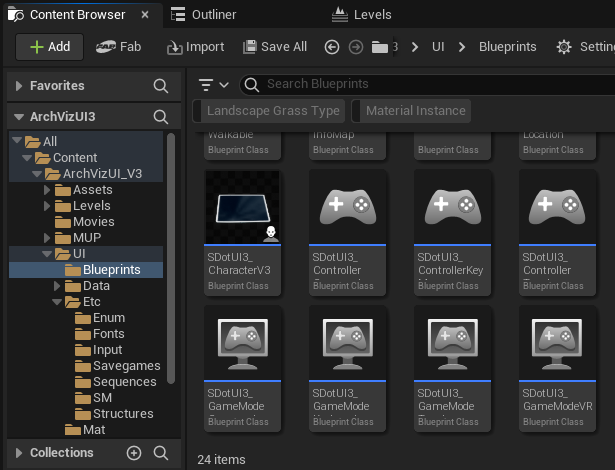Collapse the Etc folder arrow

pos(57,302)
